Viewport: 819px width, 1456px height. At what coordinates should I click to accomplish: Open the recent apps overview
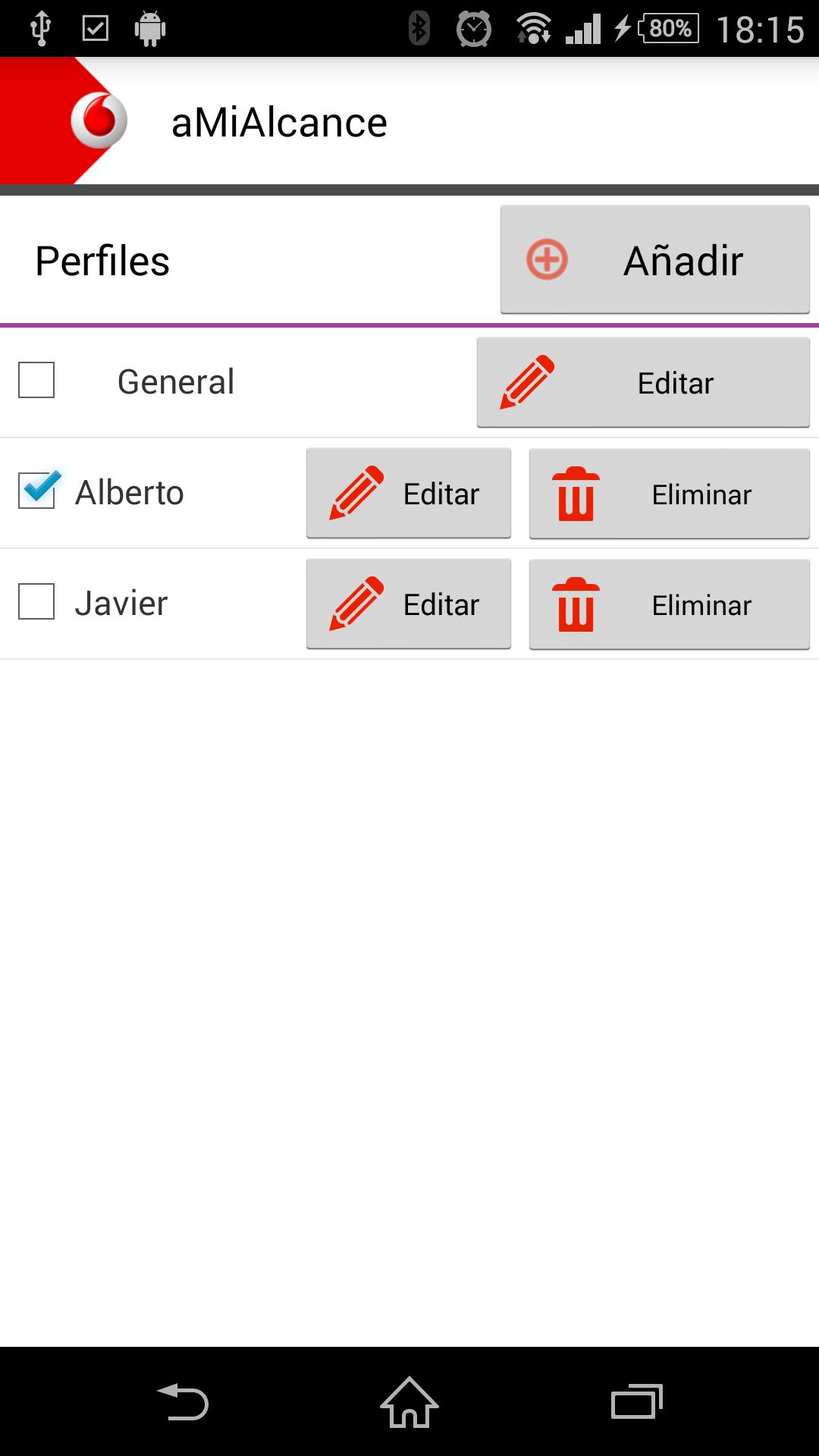coord(636,1401)
